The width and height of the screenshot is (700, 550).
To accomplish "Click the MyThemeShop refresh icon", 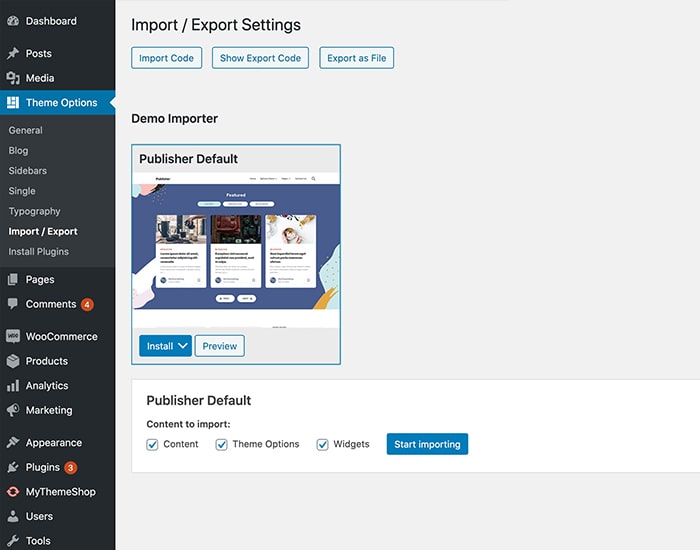I will tap(13, 492).
